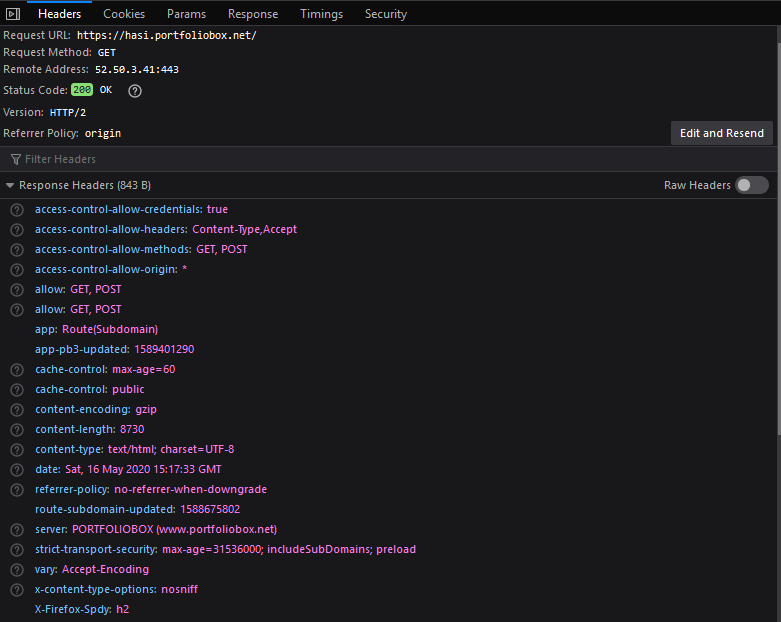Click help icon beside access-control-allow-origin header
Viewport: 781px width, 622px height.
click(x=17, y=269)
